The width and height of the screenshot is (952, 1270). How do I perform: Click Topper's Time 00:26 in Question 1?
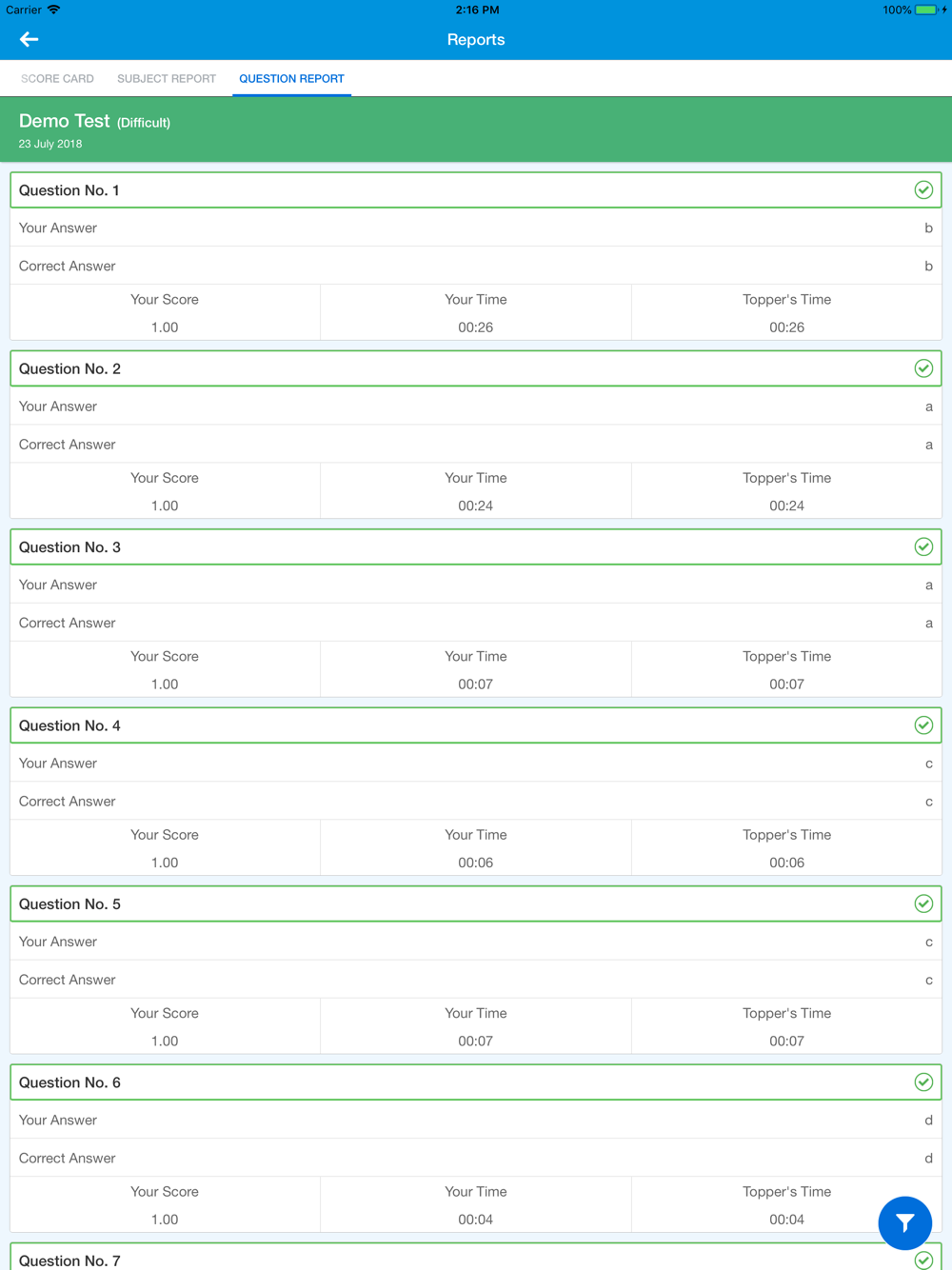(x=786, y=312)
